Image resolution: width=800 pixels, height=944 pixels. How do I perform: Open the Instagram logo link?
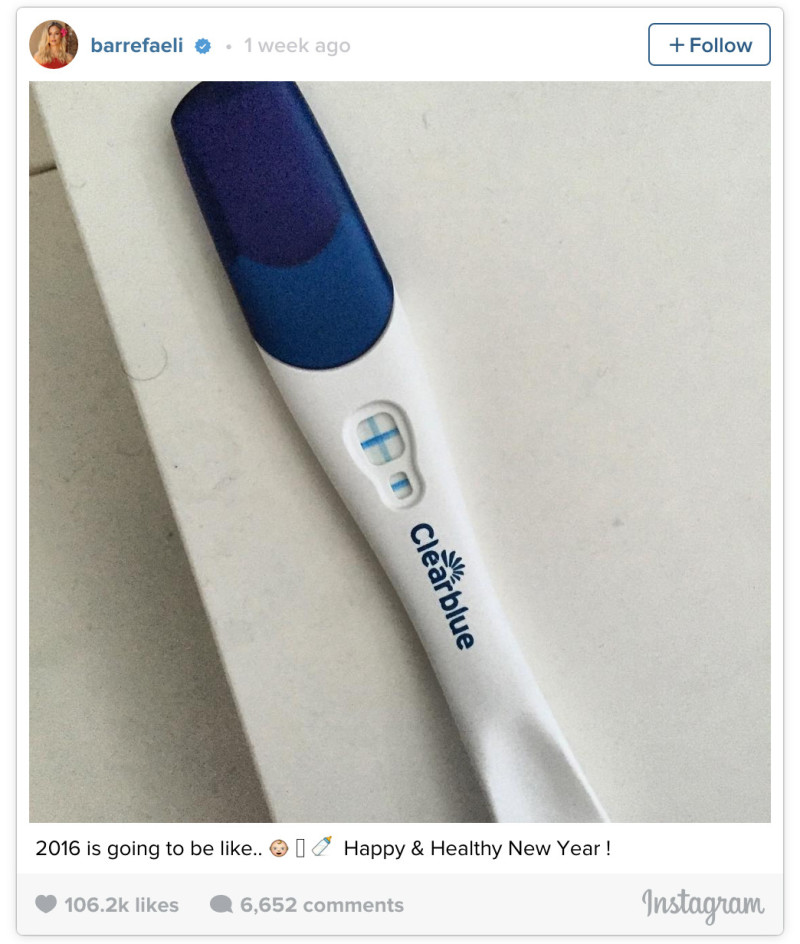[x=703, y=905]
